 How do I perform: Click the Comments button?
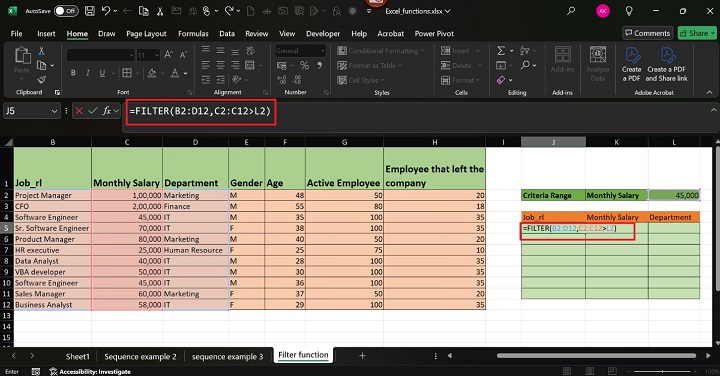point(647,33)
